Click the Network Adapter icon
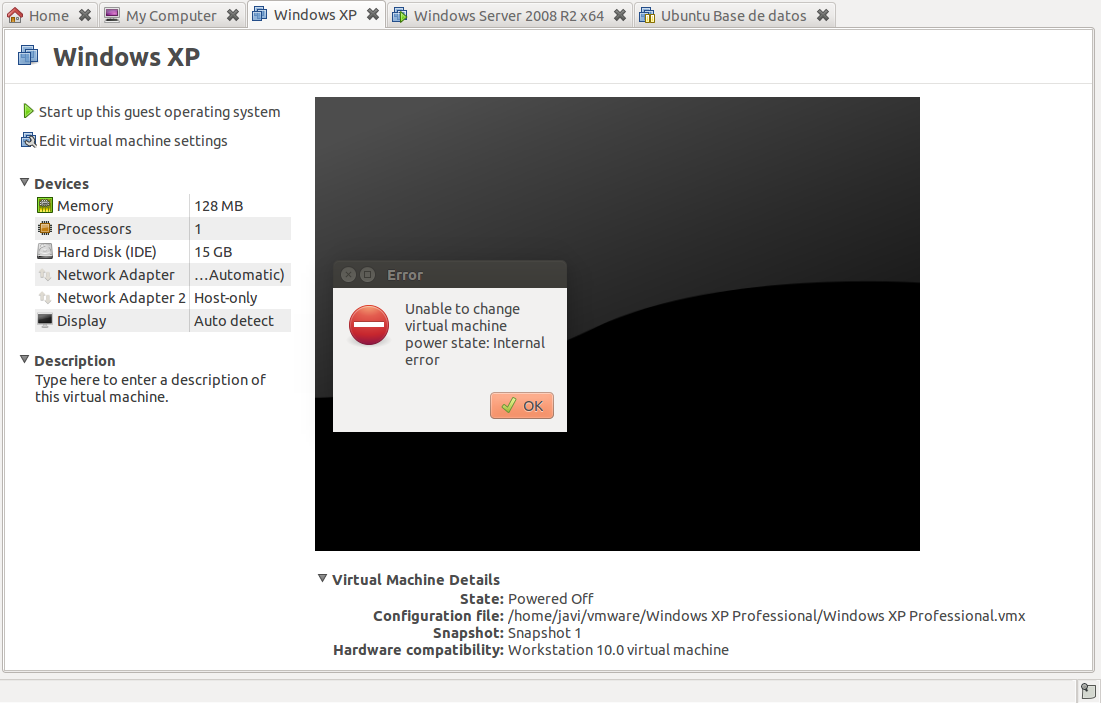 45,274
